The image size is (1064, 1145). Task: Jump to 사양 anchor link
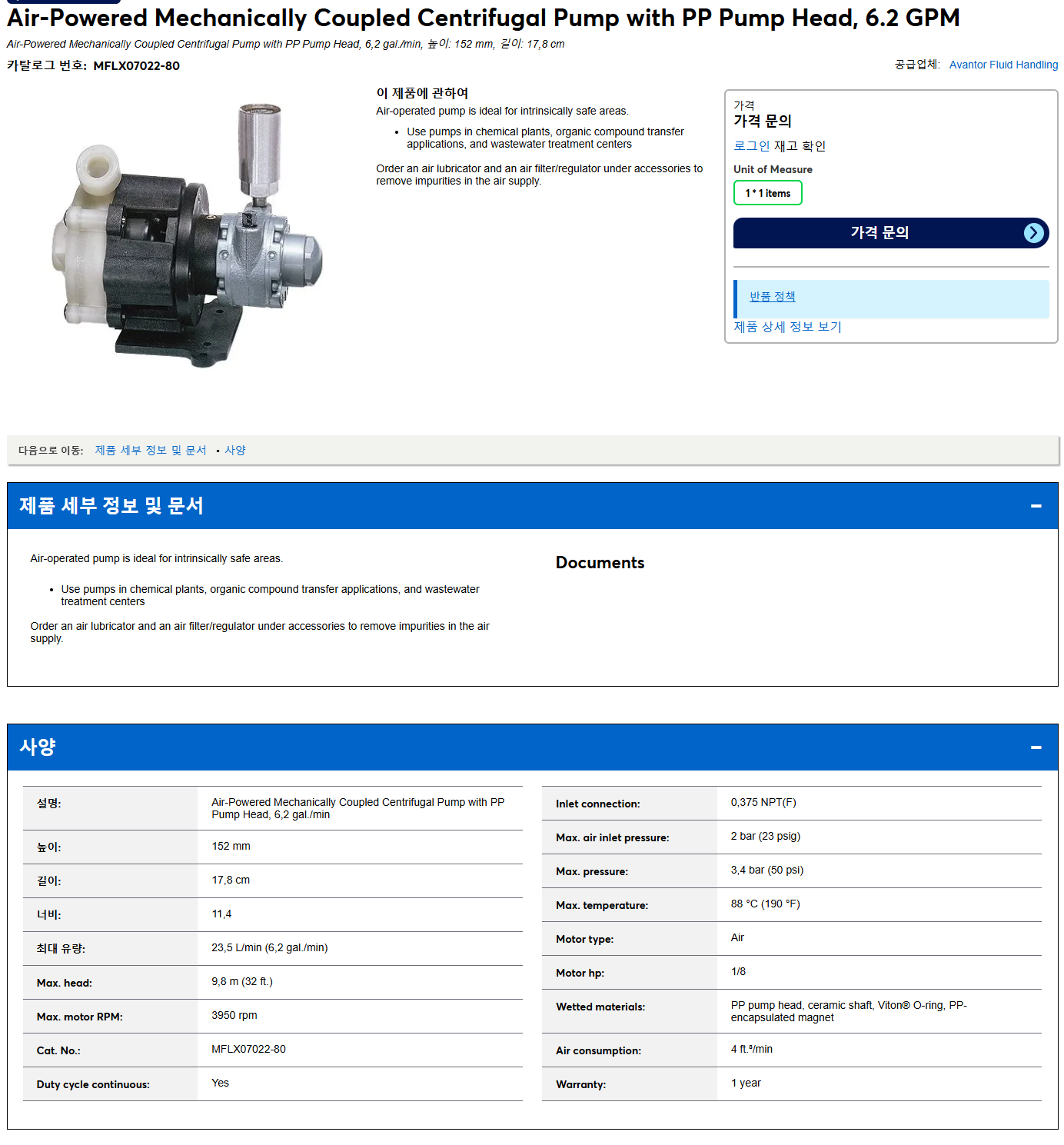[235, 450]
